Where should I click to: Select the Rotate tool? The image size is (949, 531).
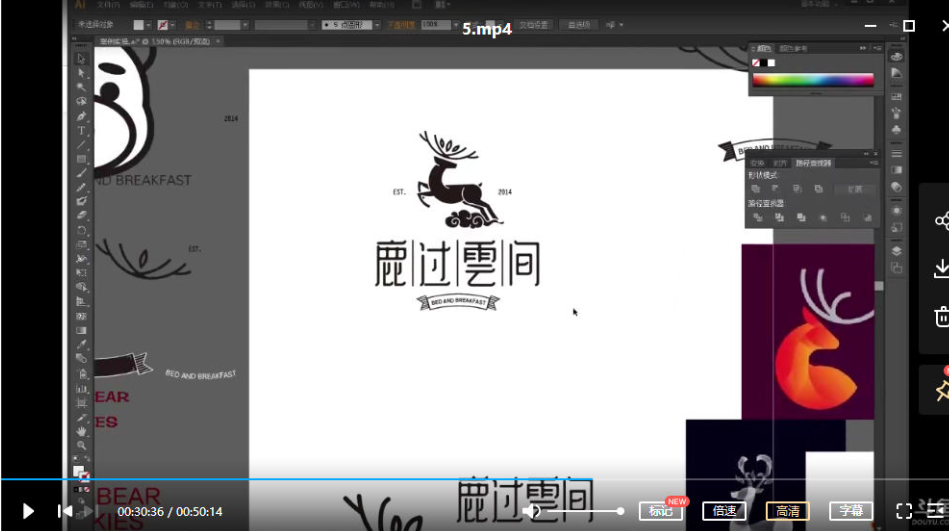[x=81, y=231]
